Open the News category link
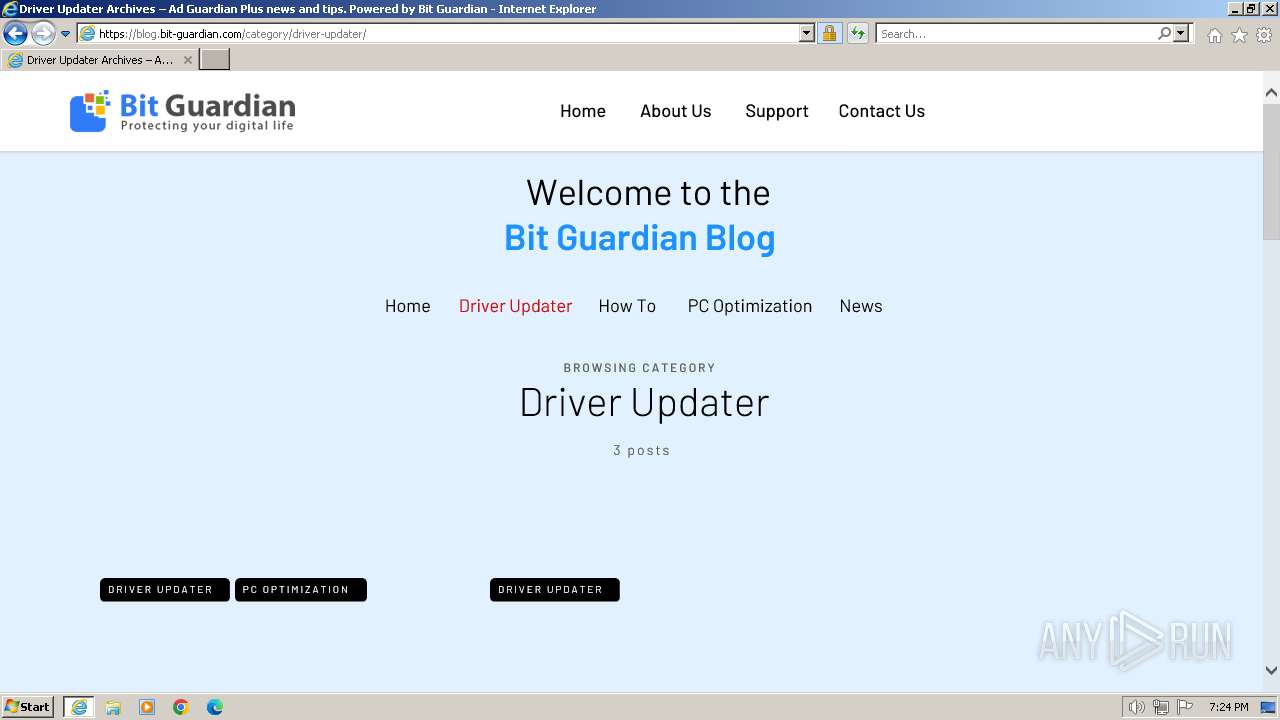The image size is (1280, 720). pos(861,306)
